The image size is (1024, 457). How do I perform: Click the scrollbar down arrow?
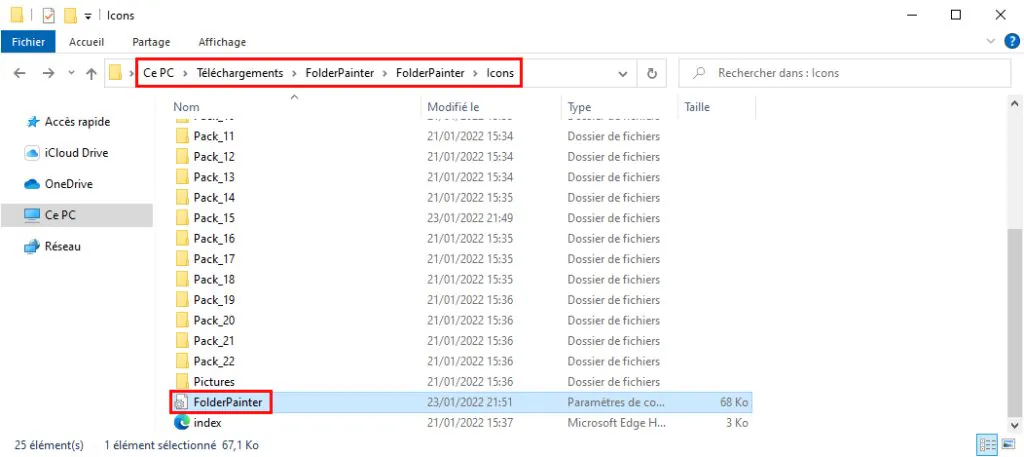point(1014,424)
